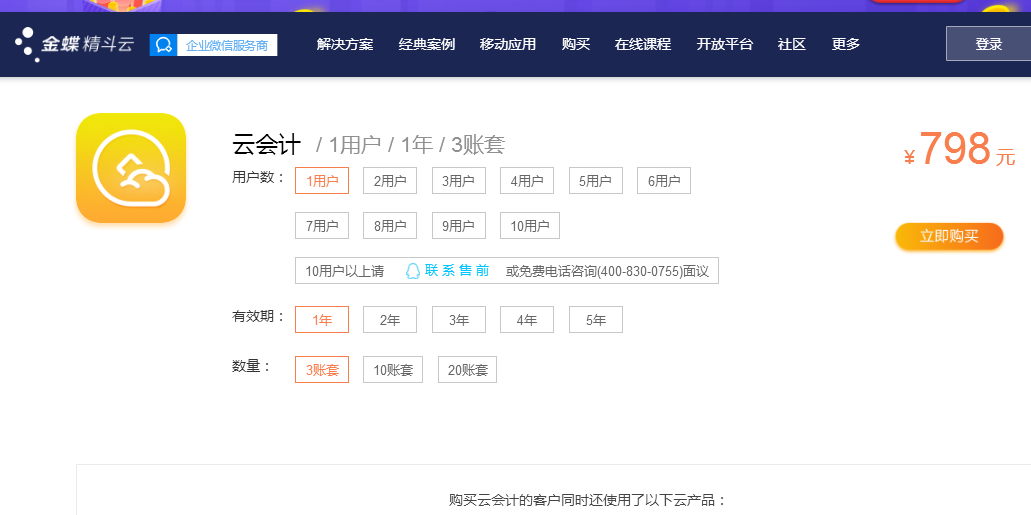Open the 企业微信服务商 badge link

pyautogui.click(x=214, y=45)
